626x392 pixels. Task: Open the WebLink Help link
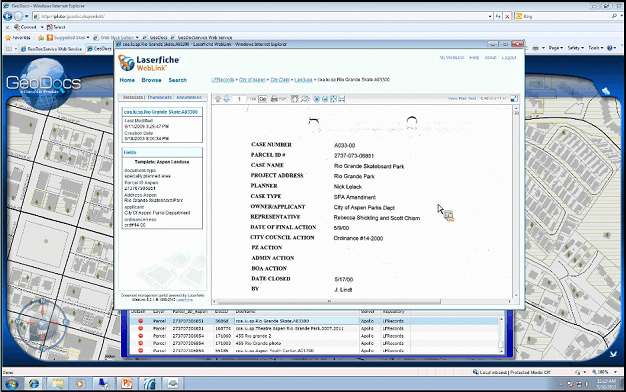[x=474, y=57]
